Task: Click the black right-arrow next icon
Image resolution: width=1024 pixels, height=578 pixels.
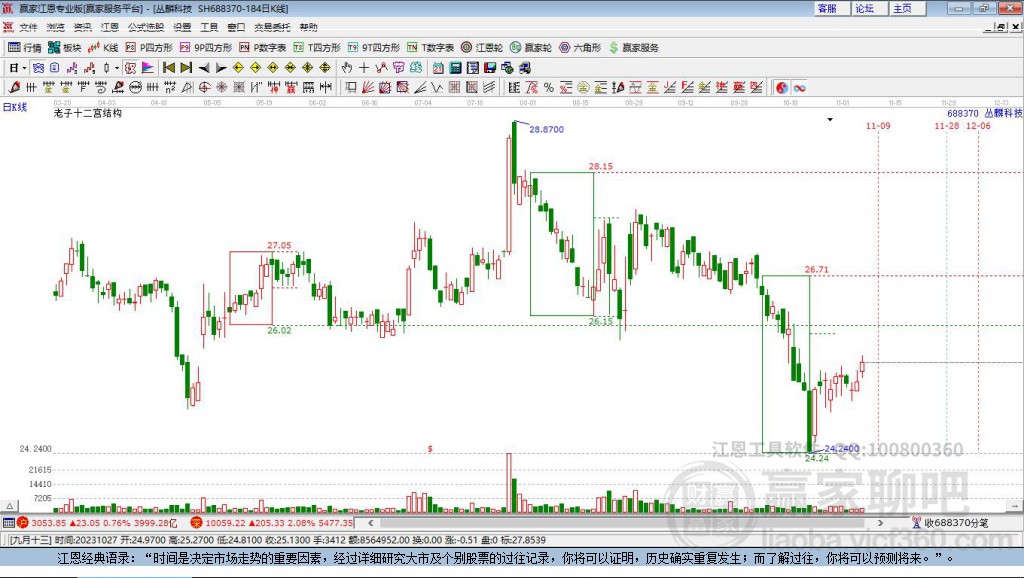Action: [221, 68]
